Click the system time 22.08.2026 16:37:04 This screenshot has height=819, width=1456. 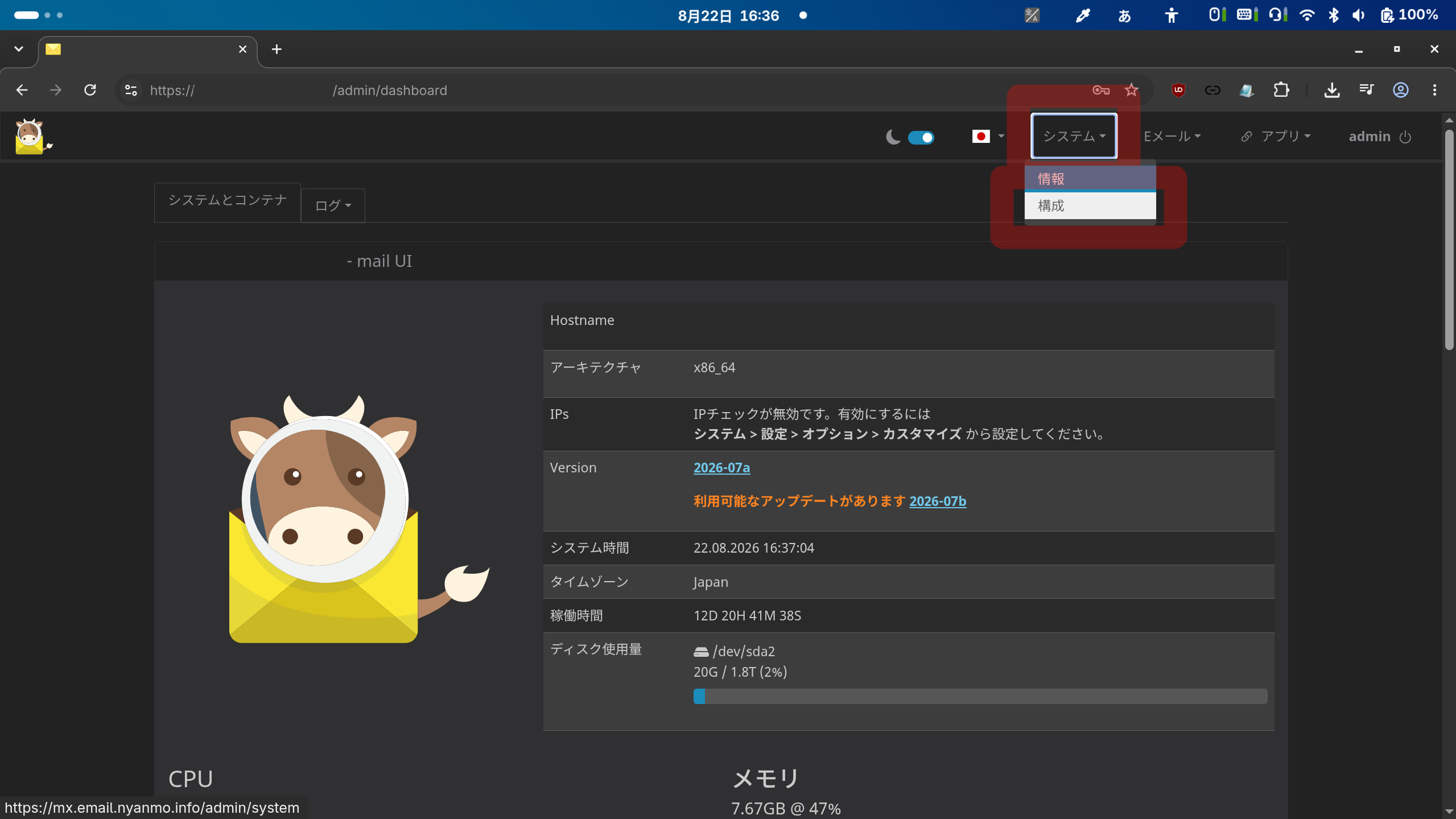[x=753, y=548]
